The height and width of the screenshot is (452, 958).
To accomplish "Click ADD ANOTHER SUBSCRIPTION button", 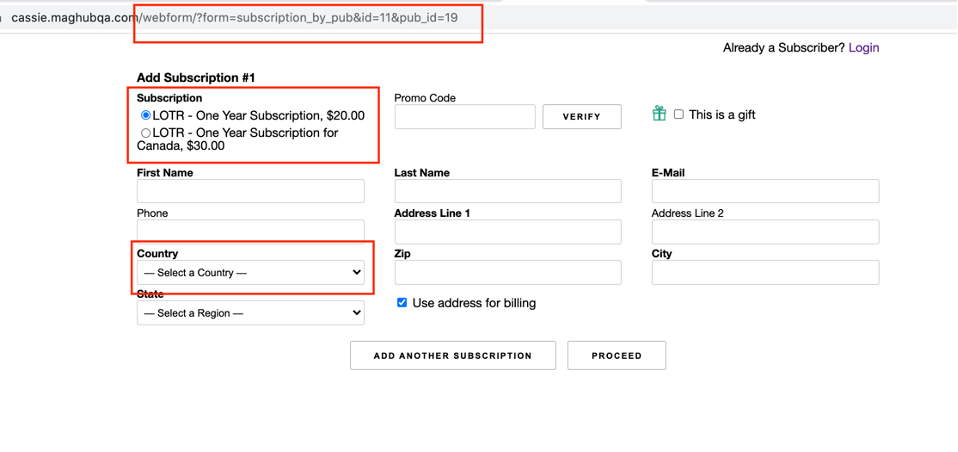I will [x=452, y=355].
